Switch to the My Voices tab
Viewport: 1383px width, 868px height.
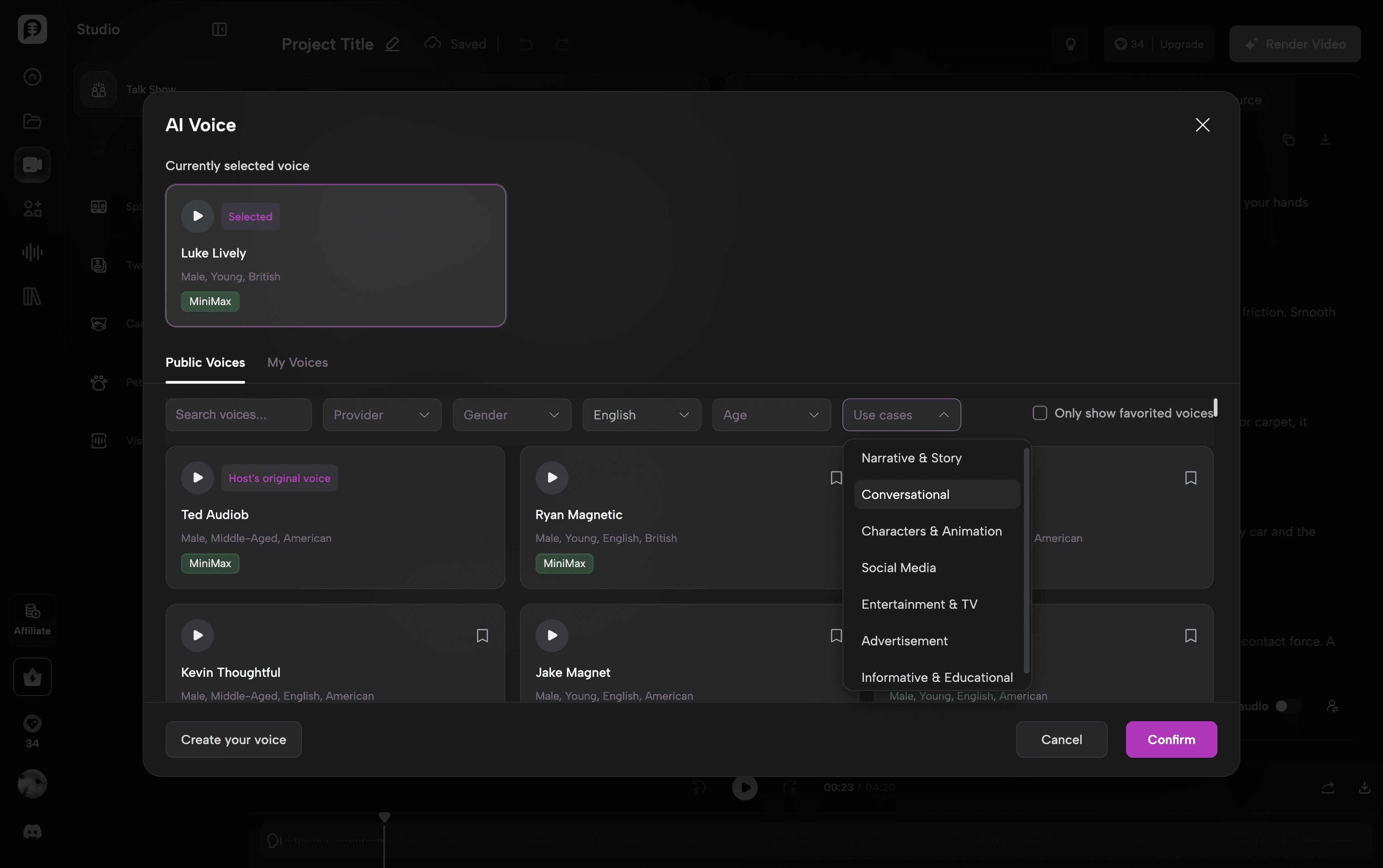click(297, 363)
